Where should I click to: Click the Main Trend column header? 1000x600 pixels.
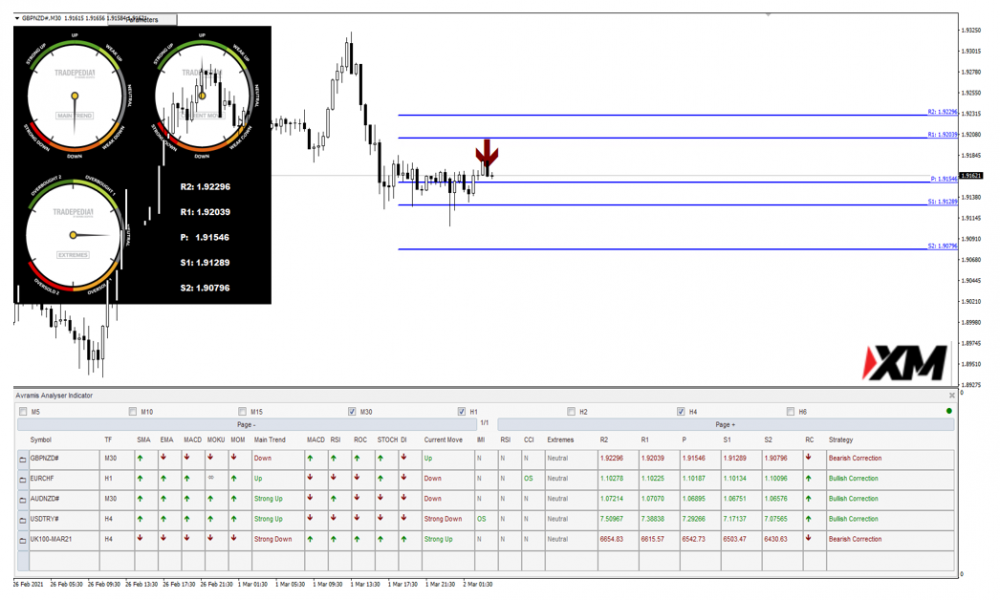270,440
